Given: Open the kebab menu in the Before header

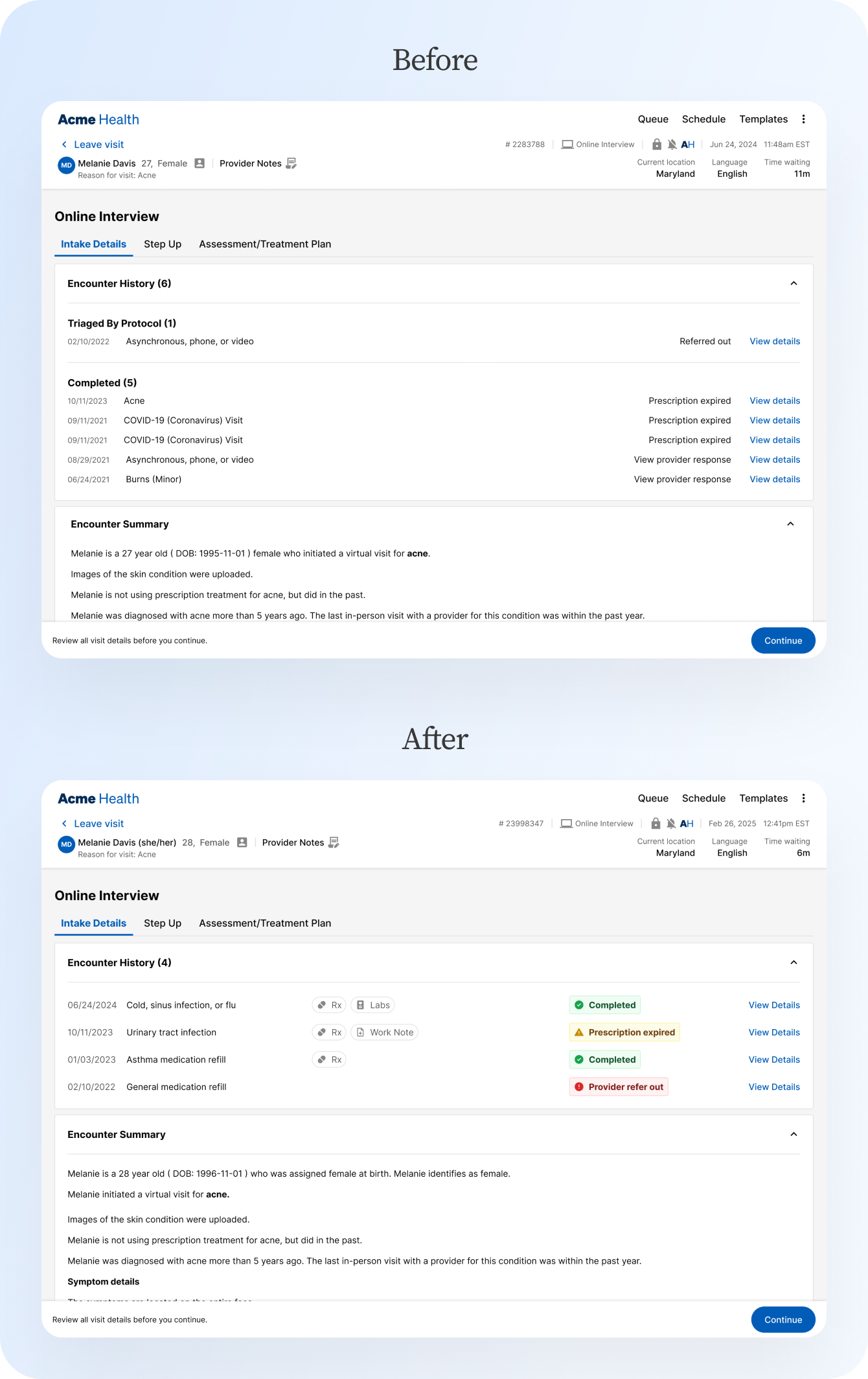Looking at the screenshot, I should pos(803,119).
